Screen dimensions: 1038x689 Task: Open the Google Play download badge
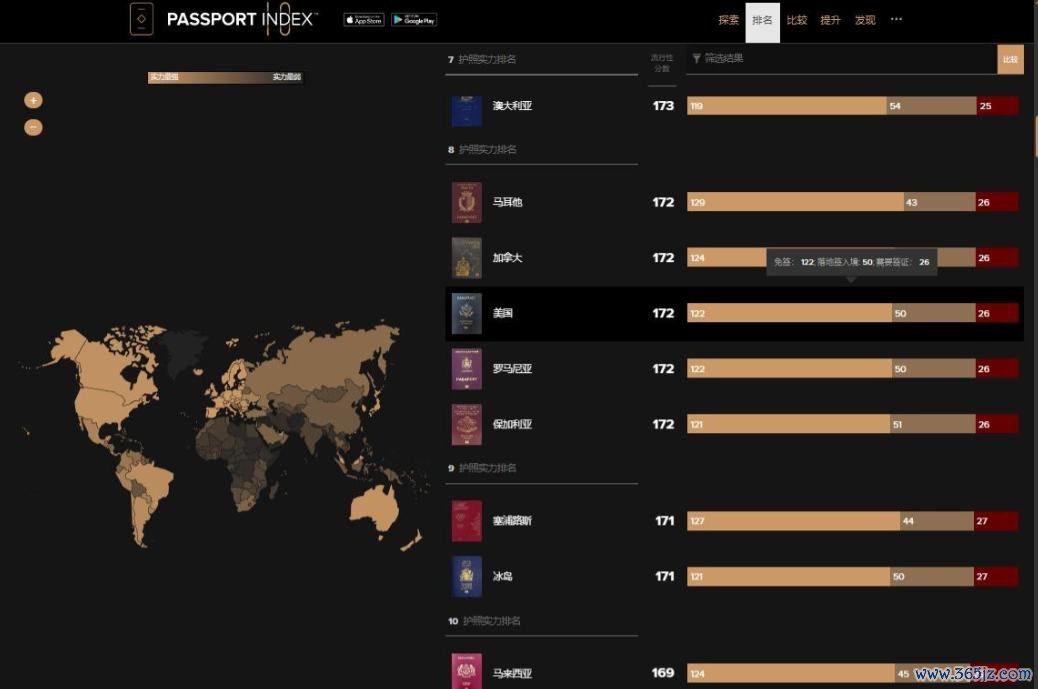pyautogui.click(x=414, y=20)
